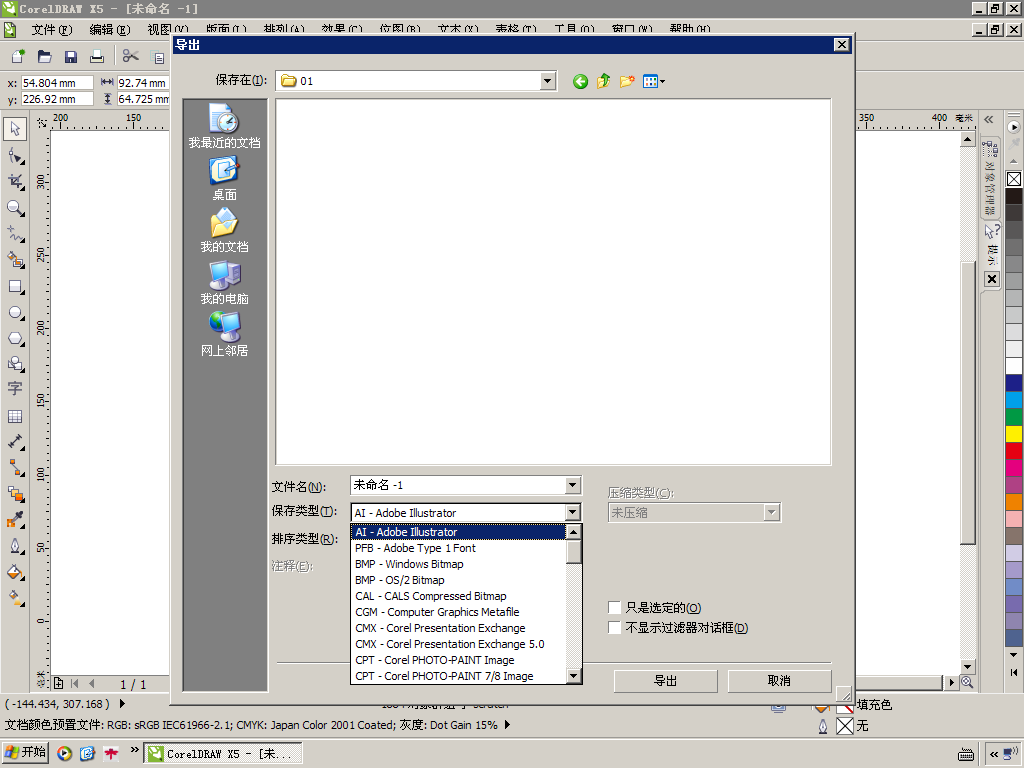
Task: Open the view menu icon
Action: tap(654, 82)
